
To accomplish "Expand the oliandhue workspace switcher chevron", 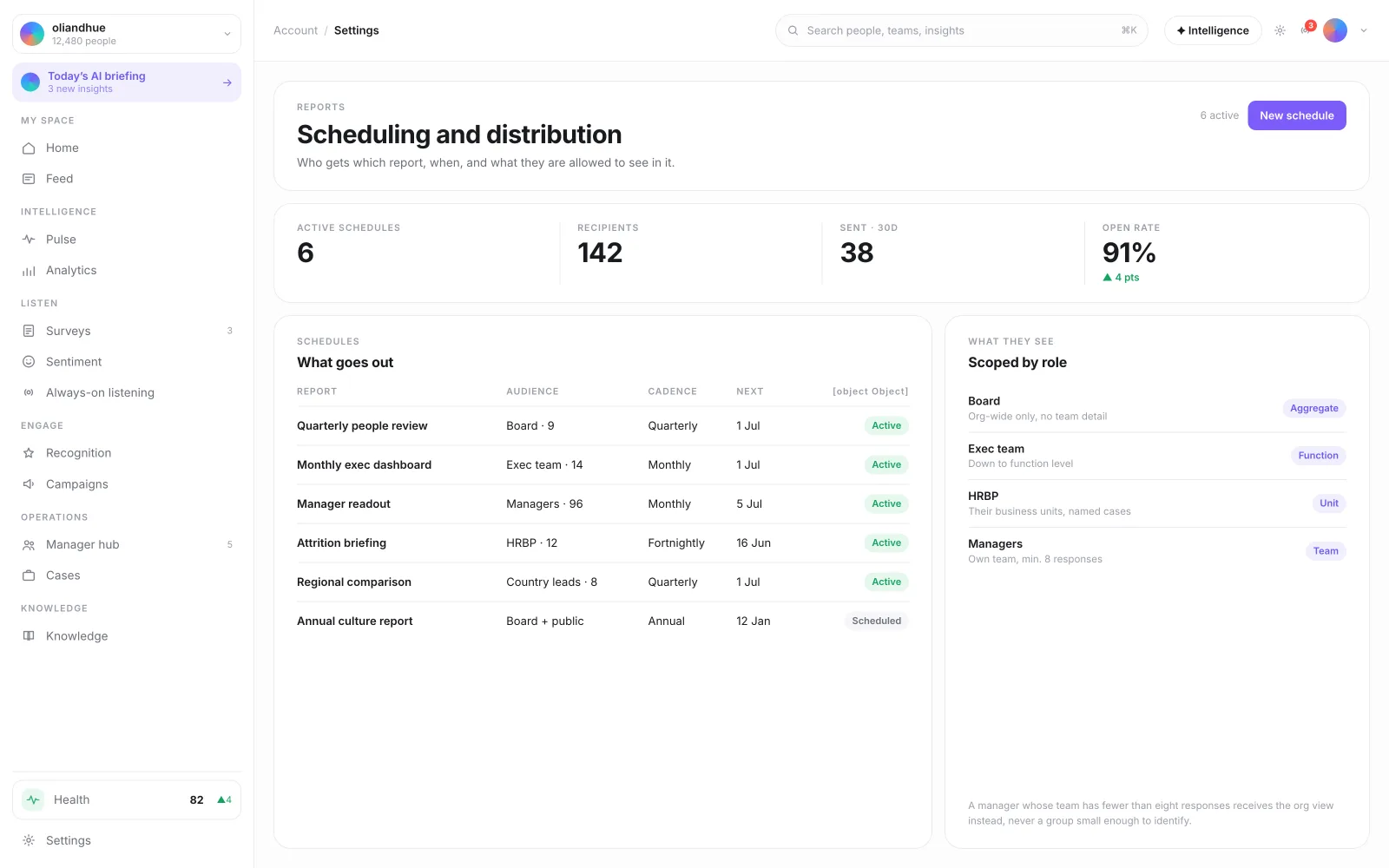I will coord(227,34).
